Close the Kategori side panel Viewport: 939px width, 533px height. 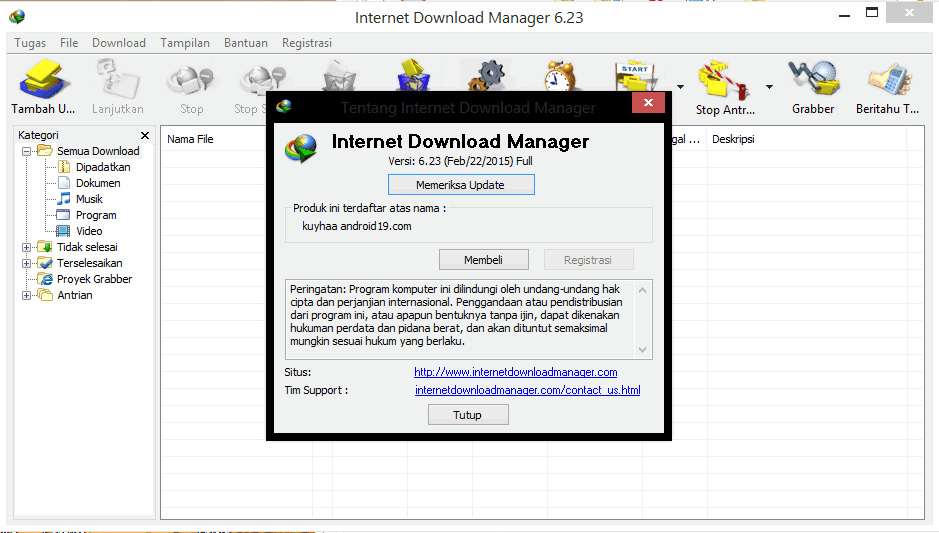[x=145, y=135]
